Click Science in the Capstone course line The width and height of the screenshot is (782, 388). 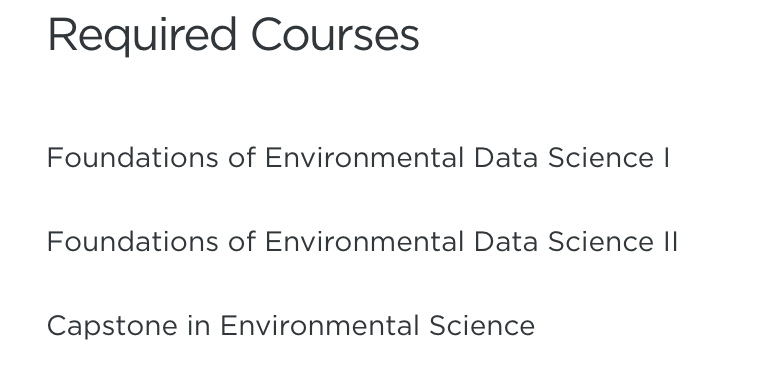(482, 326)
